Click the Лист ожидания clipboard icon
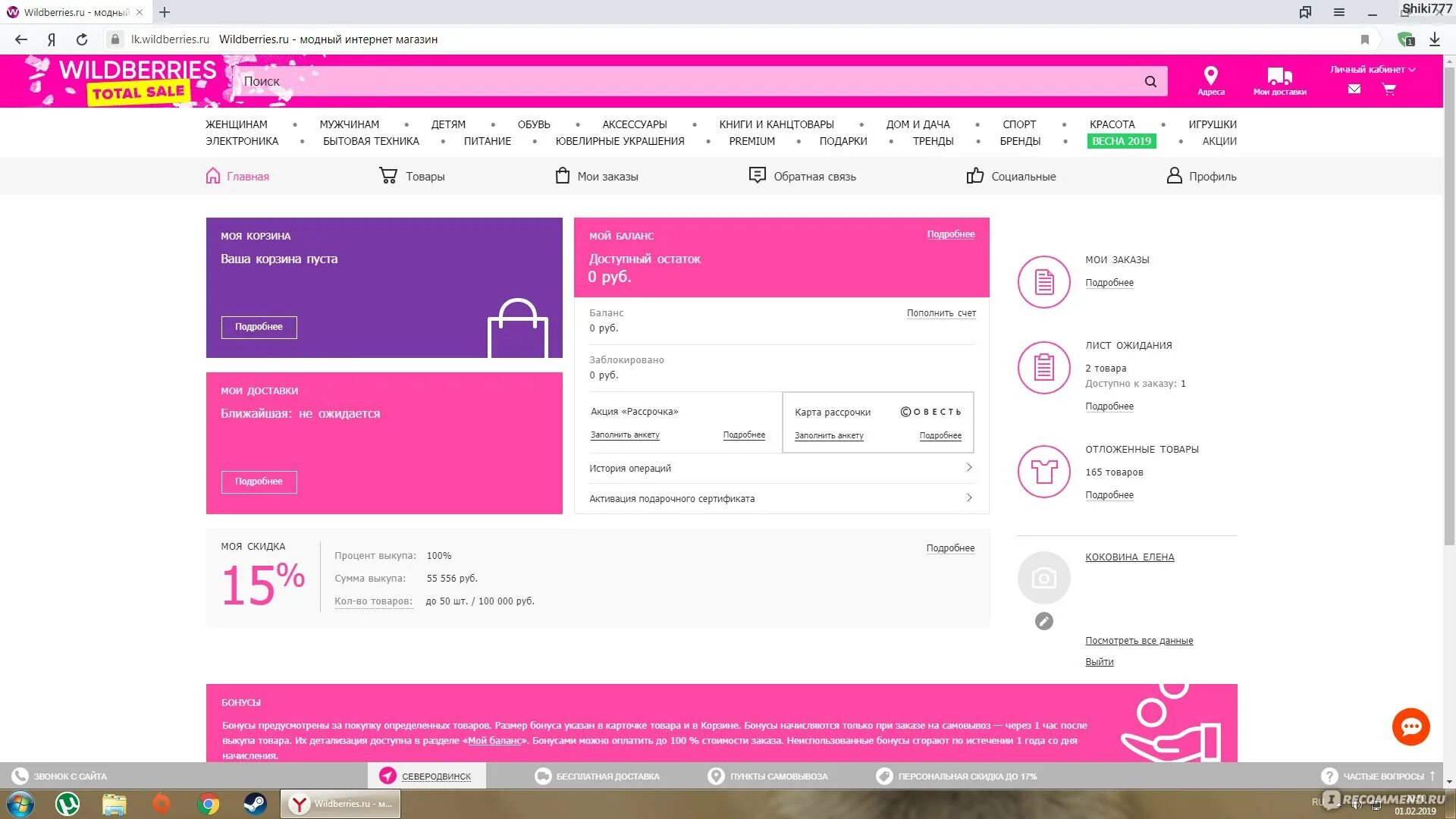Viewport: 1456px width, 819px height. click(x=1043, y=368)
